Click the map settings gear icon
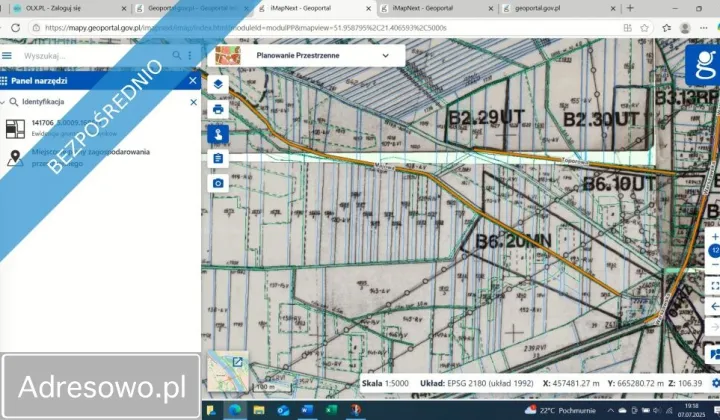Screen dimensions: 720x420 tap(714, 382)
